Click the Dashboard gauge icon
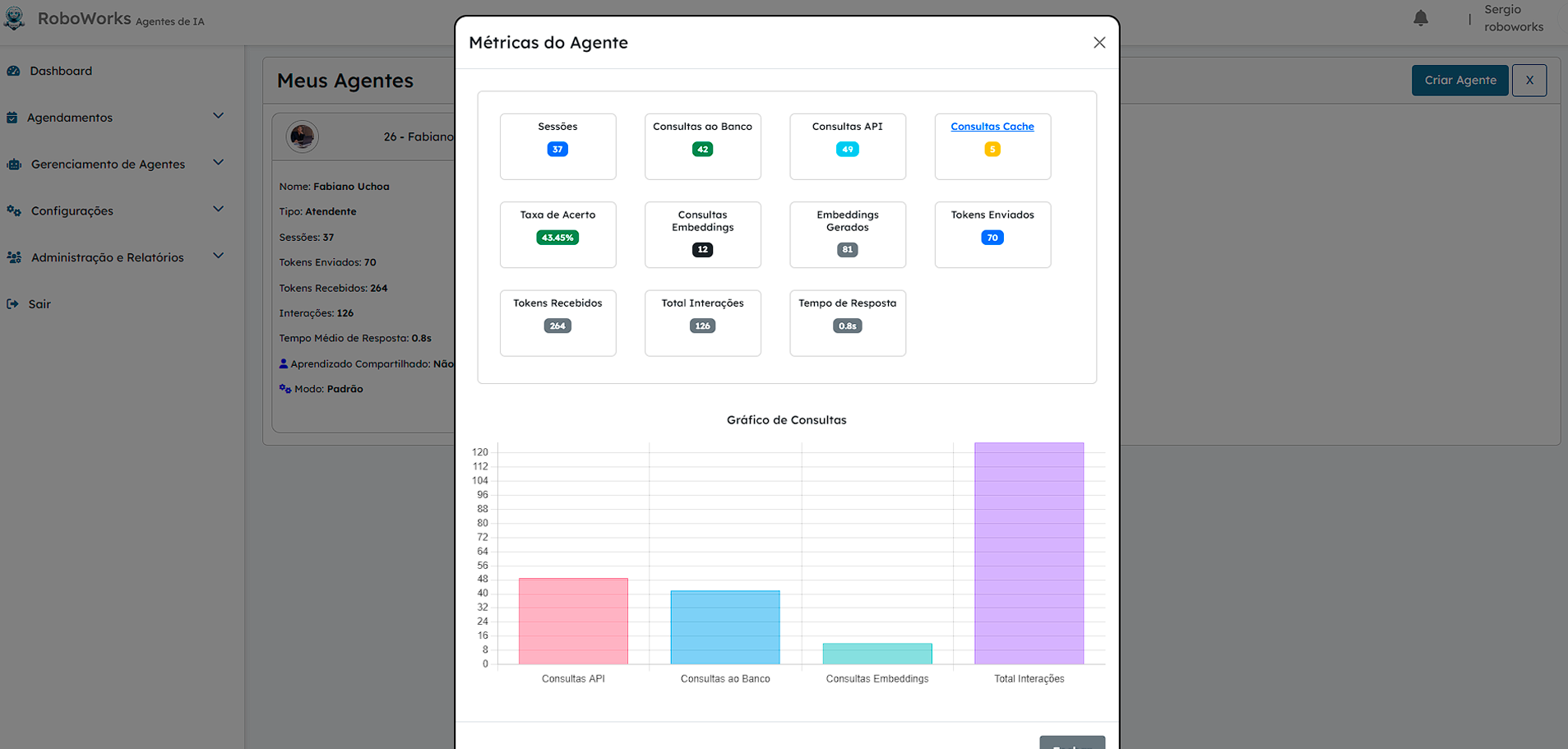 (x=13, y=71)
